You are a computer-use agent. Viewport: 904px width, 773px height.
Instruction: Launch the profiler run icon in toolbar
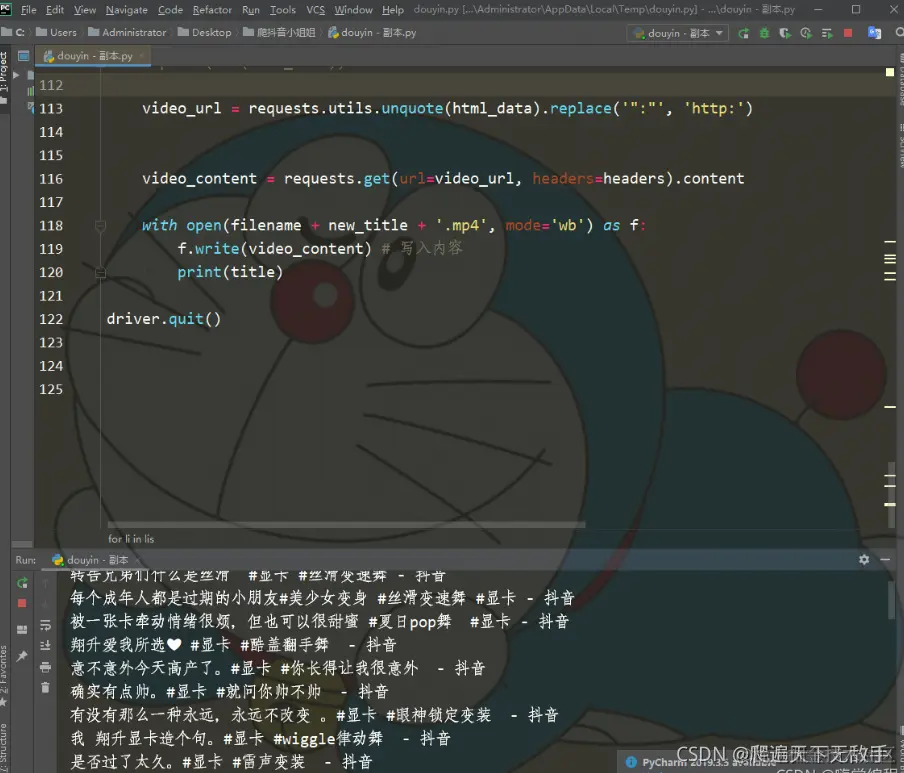tap(806, 33)
